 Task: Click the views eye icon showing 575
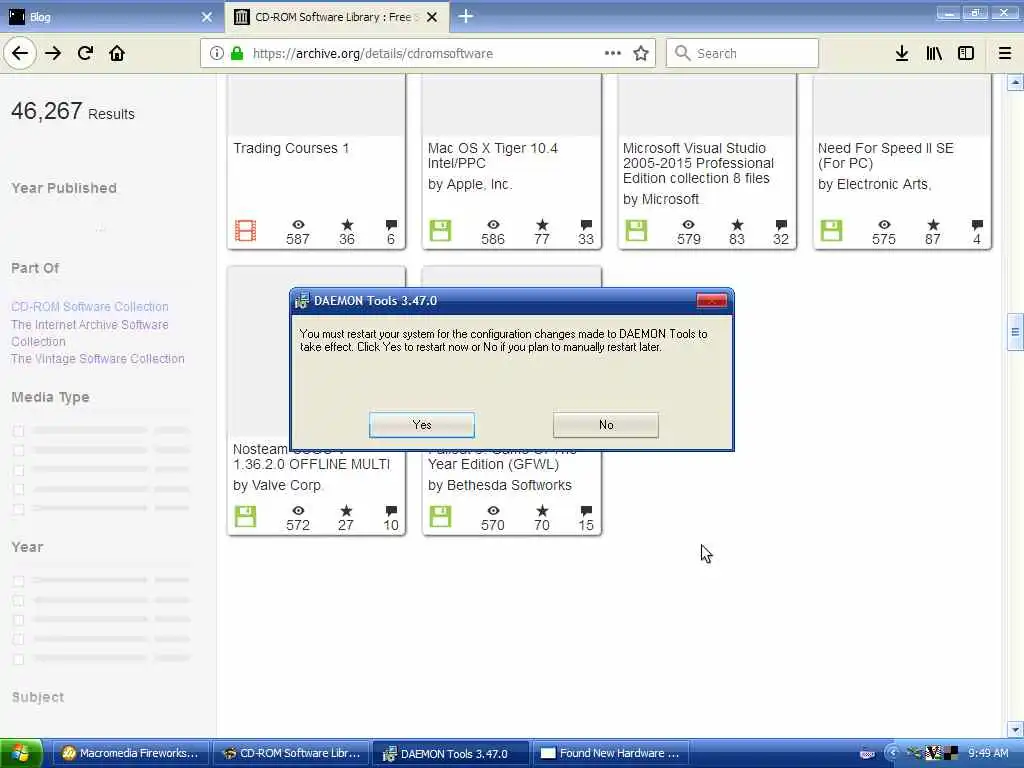click(884, 225)
